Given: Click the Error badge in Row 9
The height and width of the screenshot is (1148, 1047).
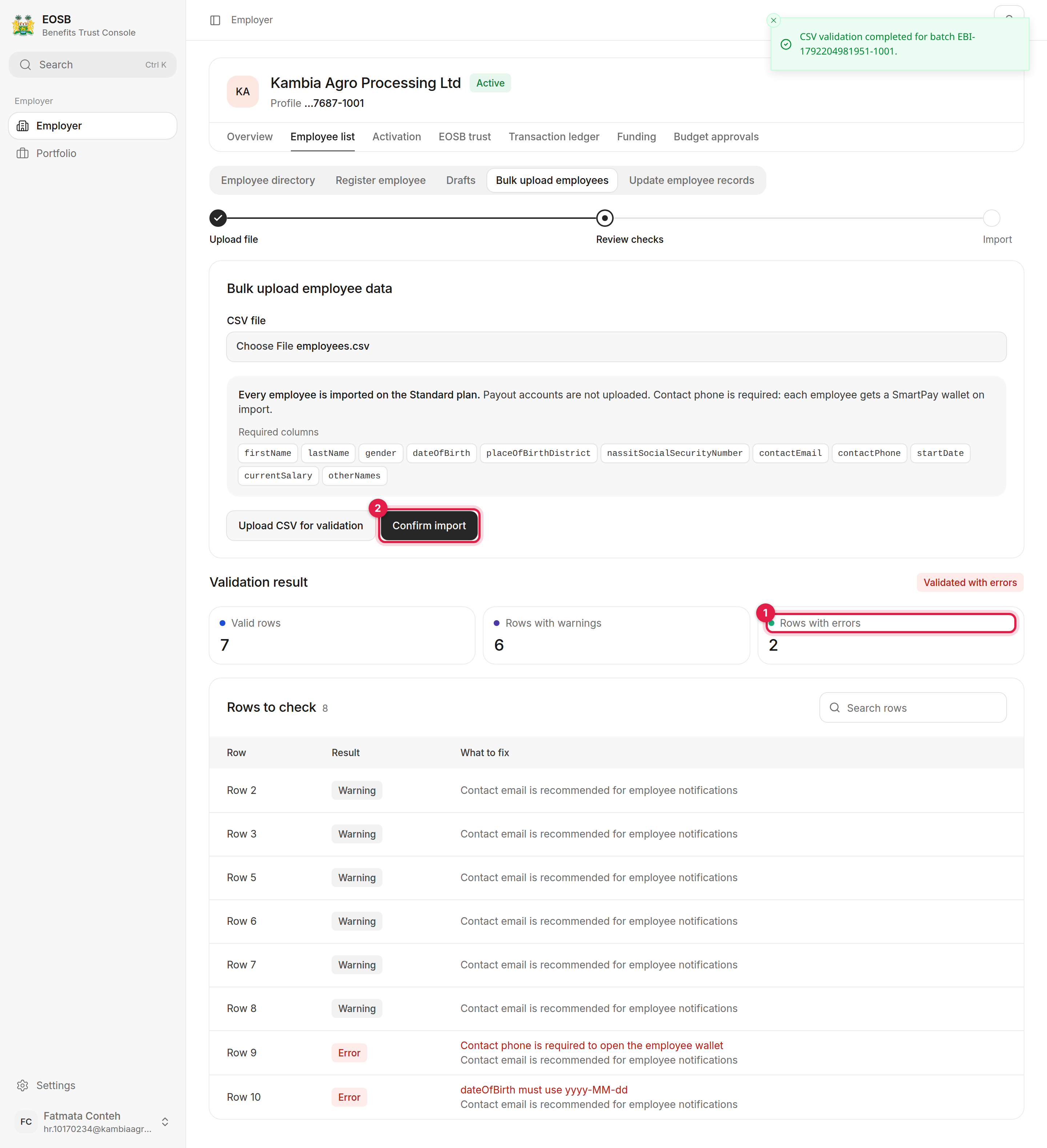Looking at the screenshot, I should [349, 1053].
